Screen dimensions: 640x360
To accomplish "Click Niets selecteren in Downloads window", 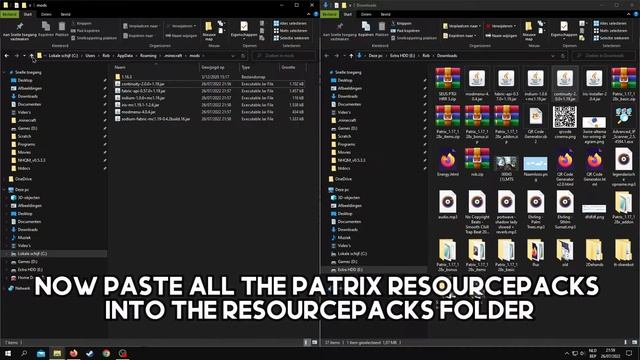I will (611, 31).
